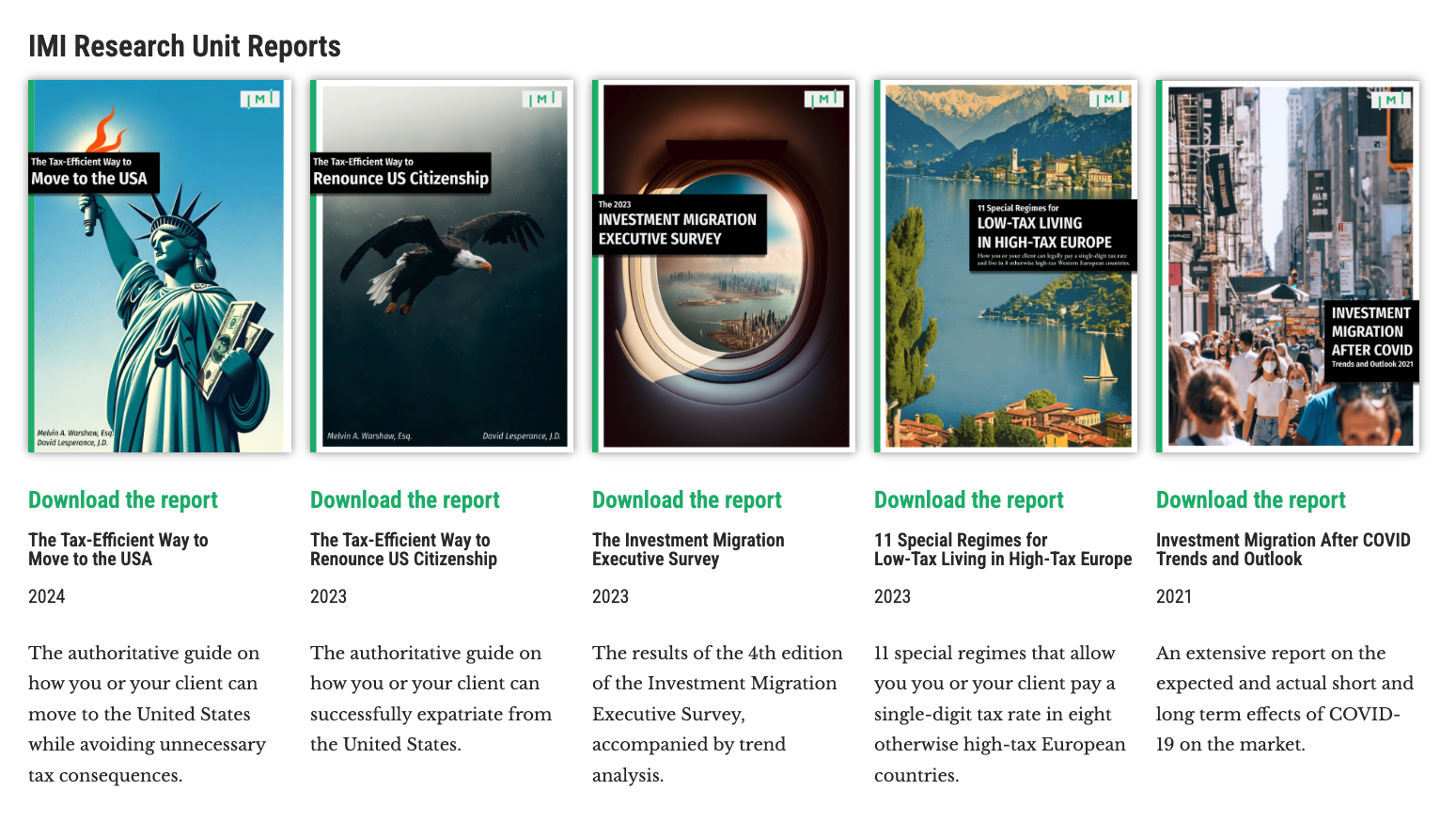Open the Investment Migration Executive Survey cover

(x=724, y=266)
